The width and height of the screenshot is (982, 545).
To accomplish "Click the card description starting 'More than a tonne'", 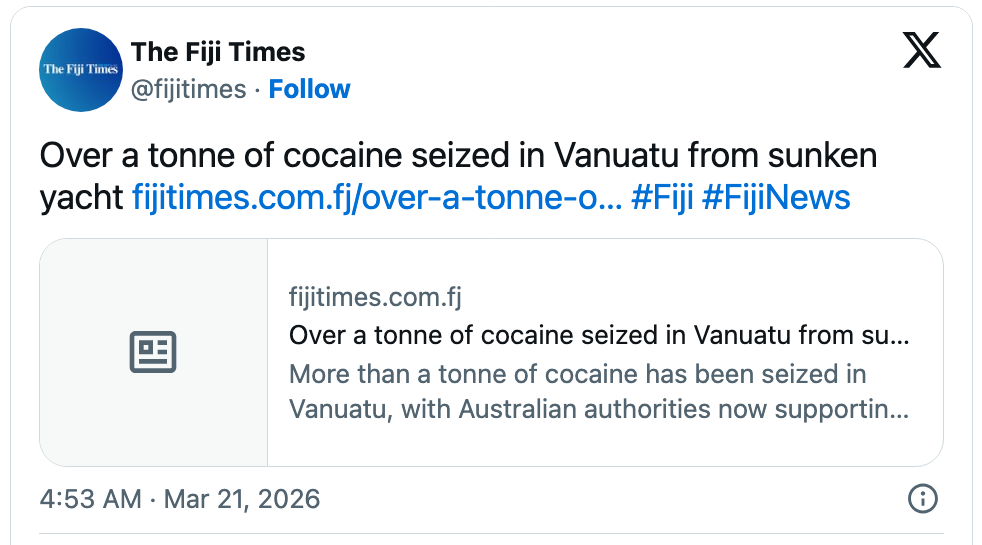I will click(577, 374).
